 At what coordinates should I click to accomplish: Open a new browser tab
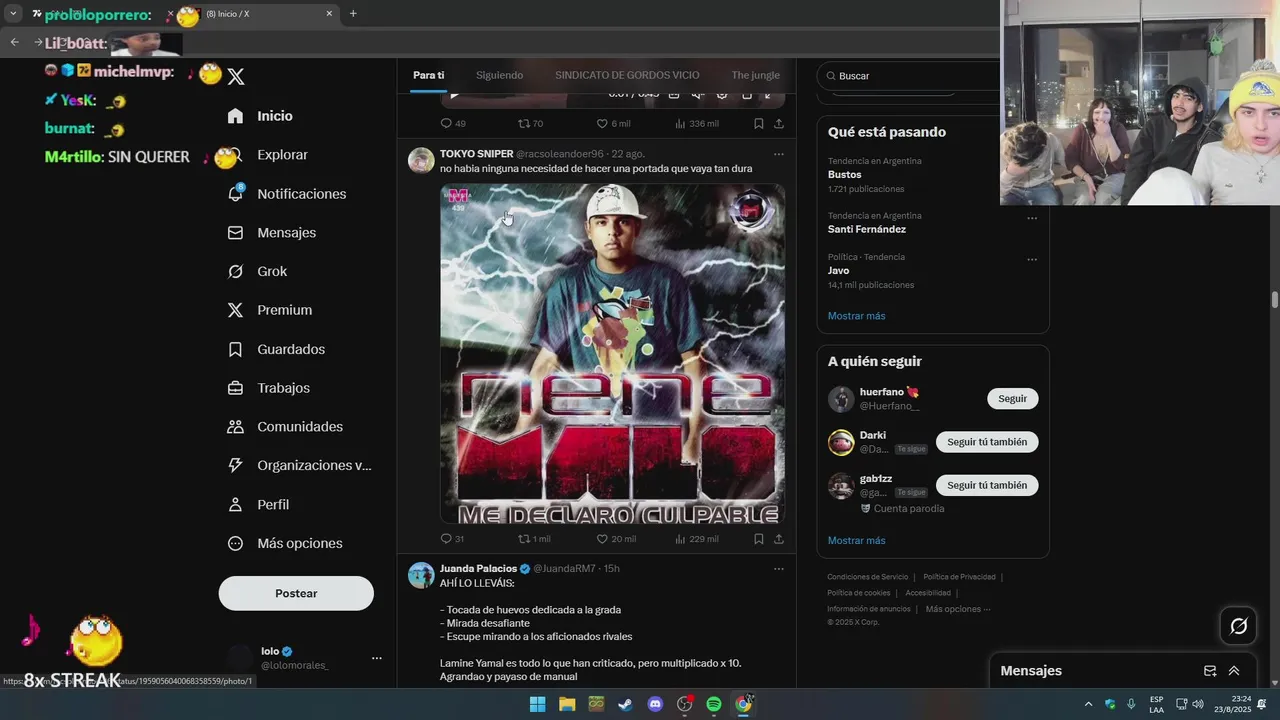353,14
